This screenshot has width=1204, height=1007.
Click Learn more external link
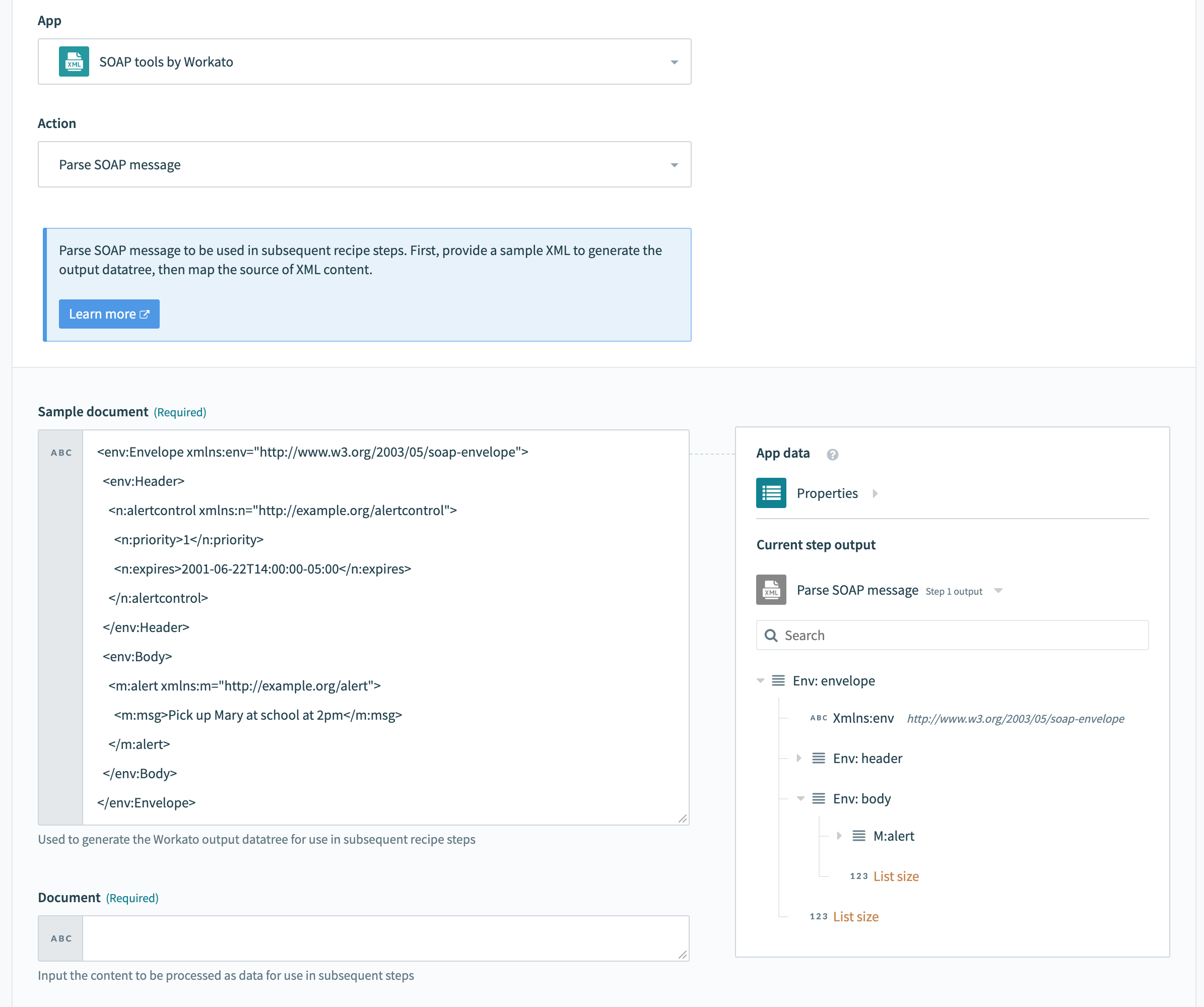pyautogui.click(x=109, y=313)
